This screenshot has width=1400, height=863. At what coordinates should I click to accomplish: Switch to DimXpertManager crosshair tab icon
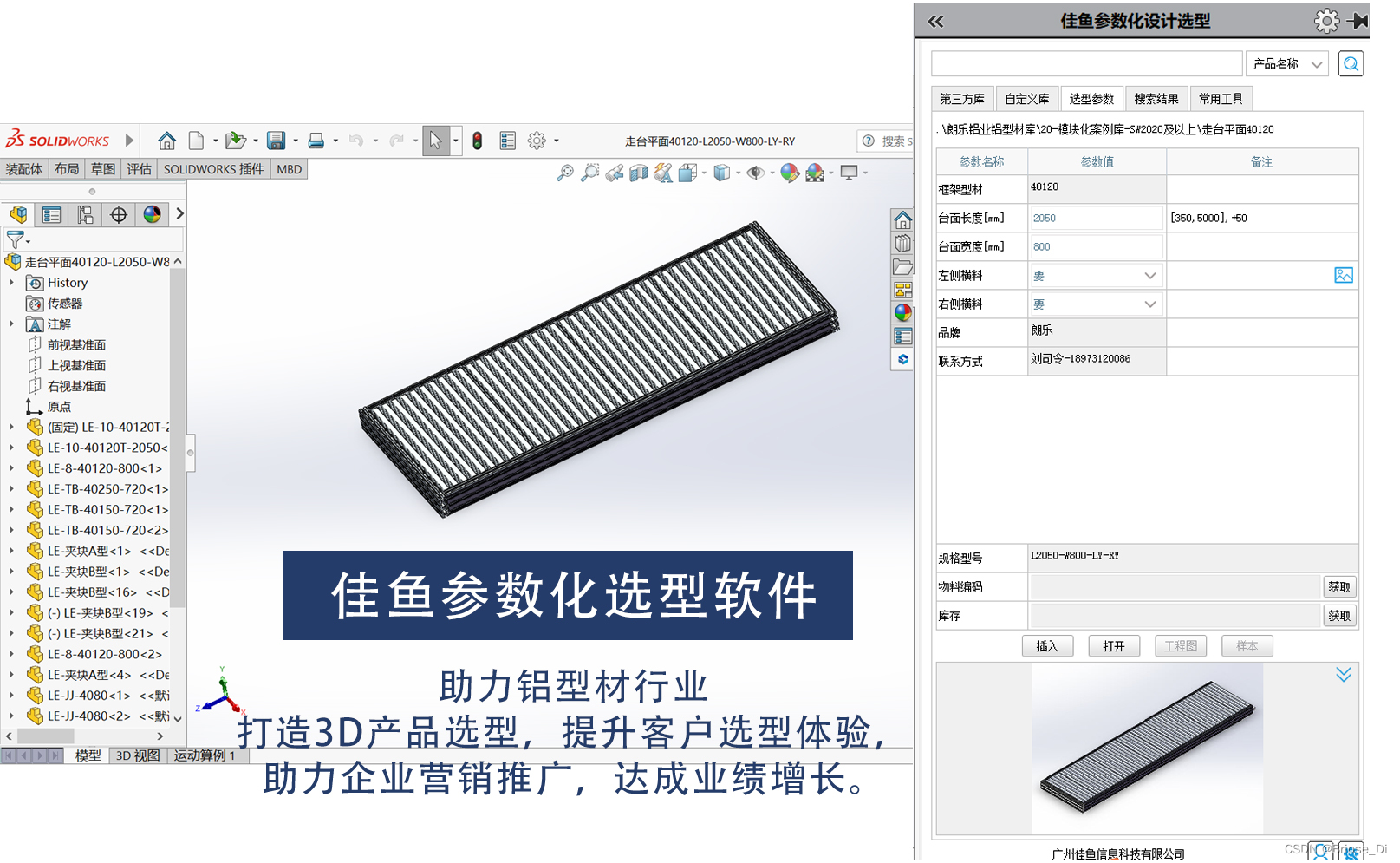(x=119, y=214)
